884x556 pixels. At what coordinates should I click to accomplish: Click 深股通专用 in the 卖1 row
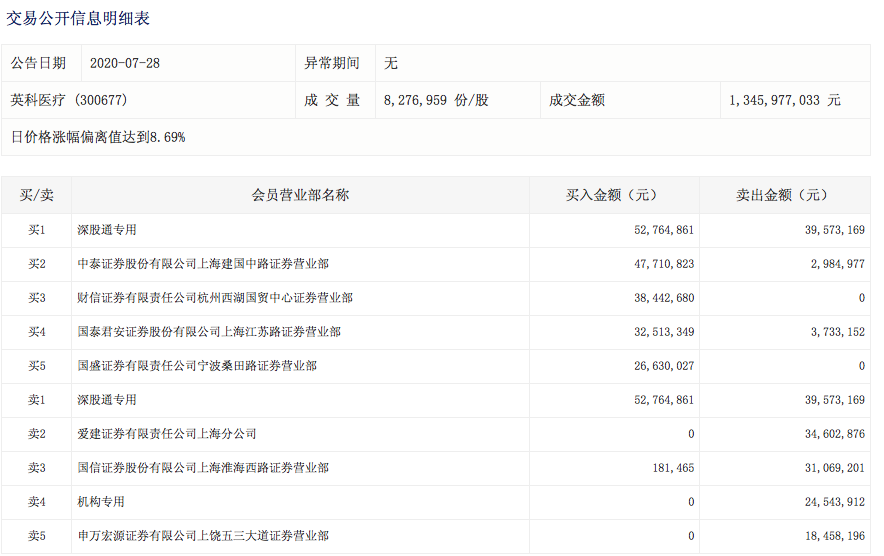click(107, 400)
